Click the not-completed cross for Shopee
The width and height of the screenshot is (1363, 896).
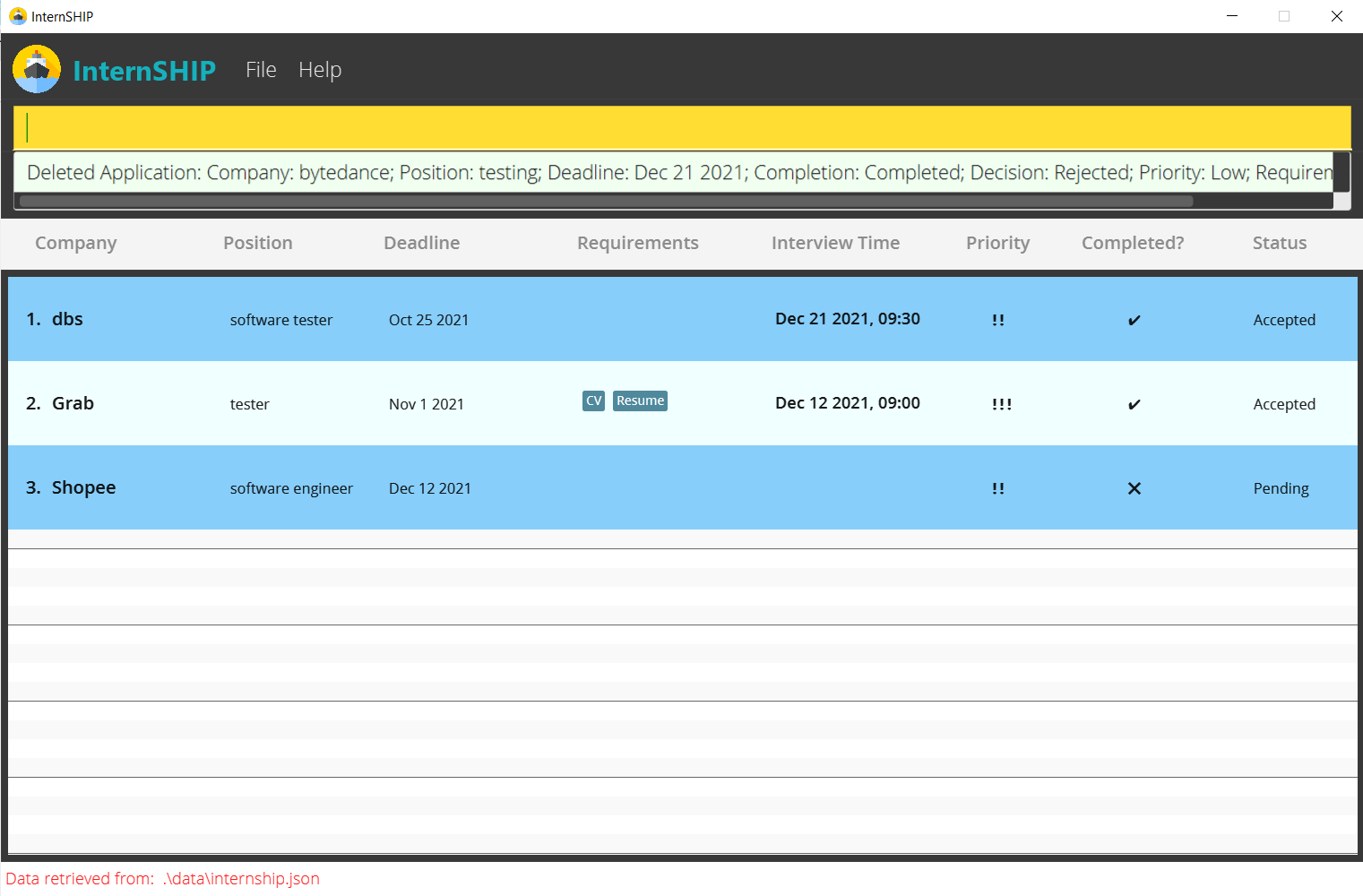tap(1134, 488)
